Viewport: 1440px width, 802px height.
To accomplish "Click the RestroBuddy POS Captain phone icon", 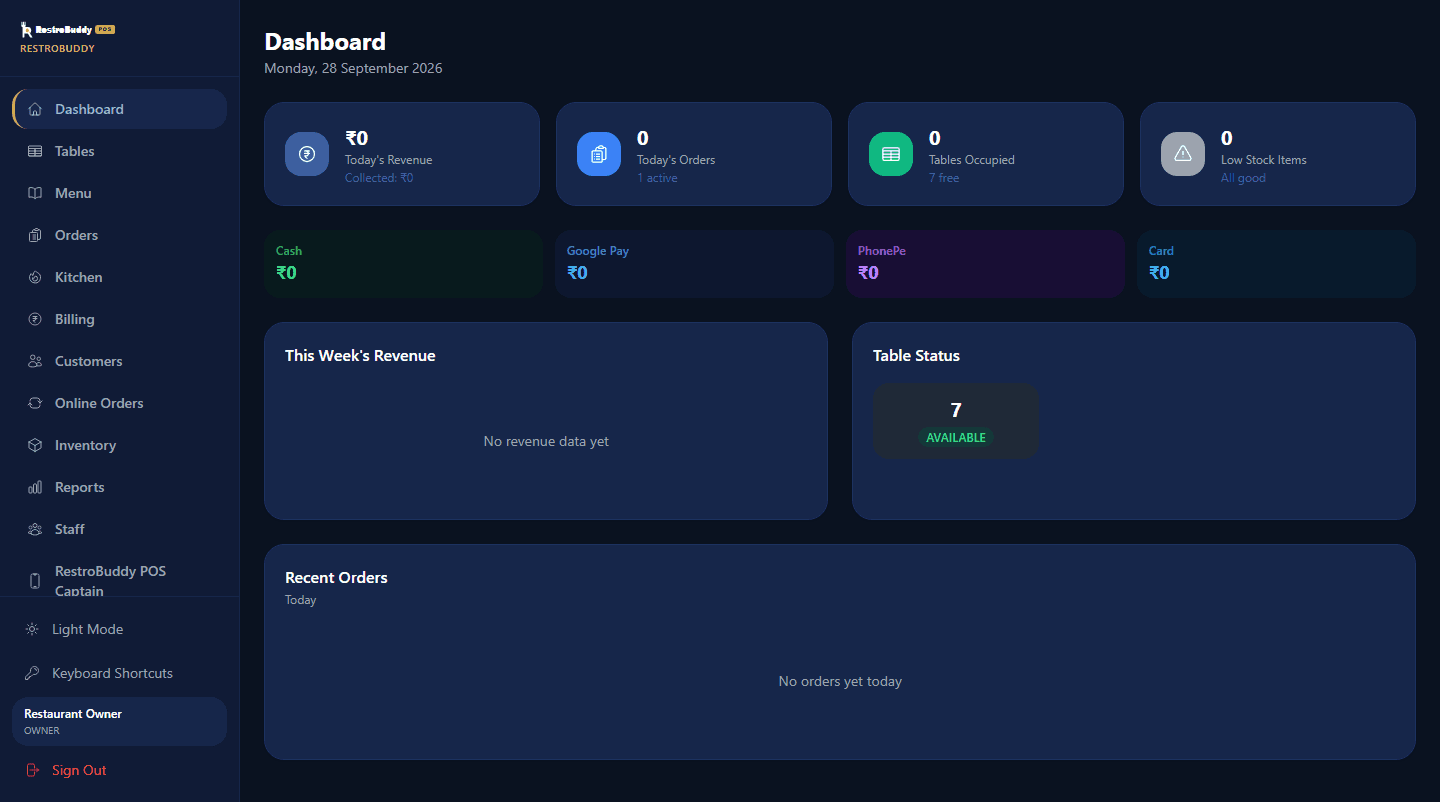I will click(35, 581).
